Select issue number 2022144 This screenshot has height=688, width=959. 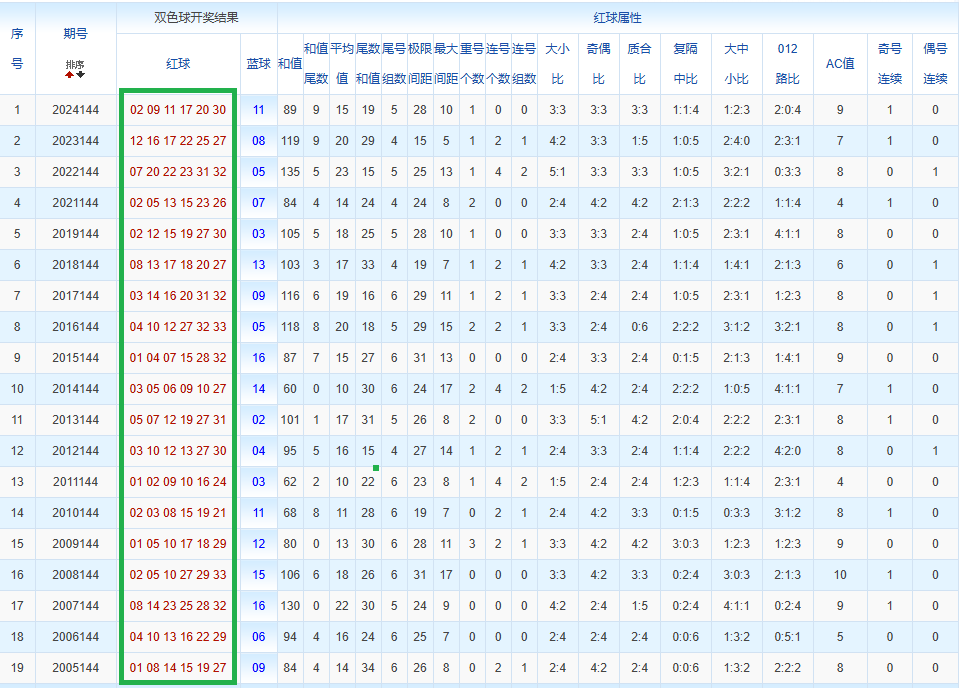coord(75,172)
